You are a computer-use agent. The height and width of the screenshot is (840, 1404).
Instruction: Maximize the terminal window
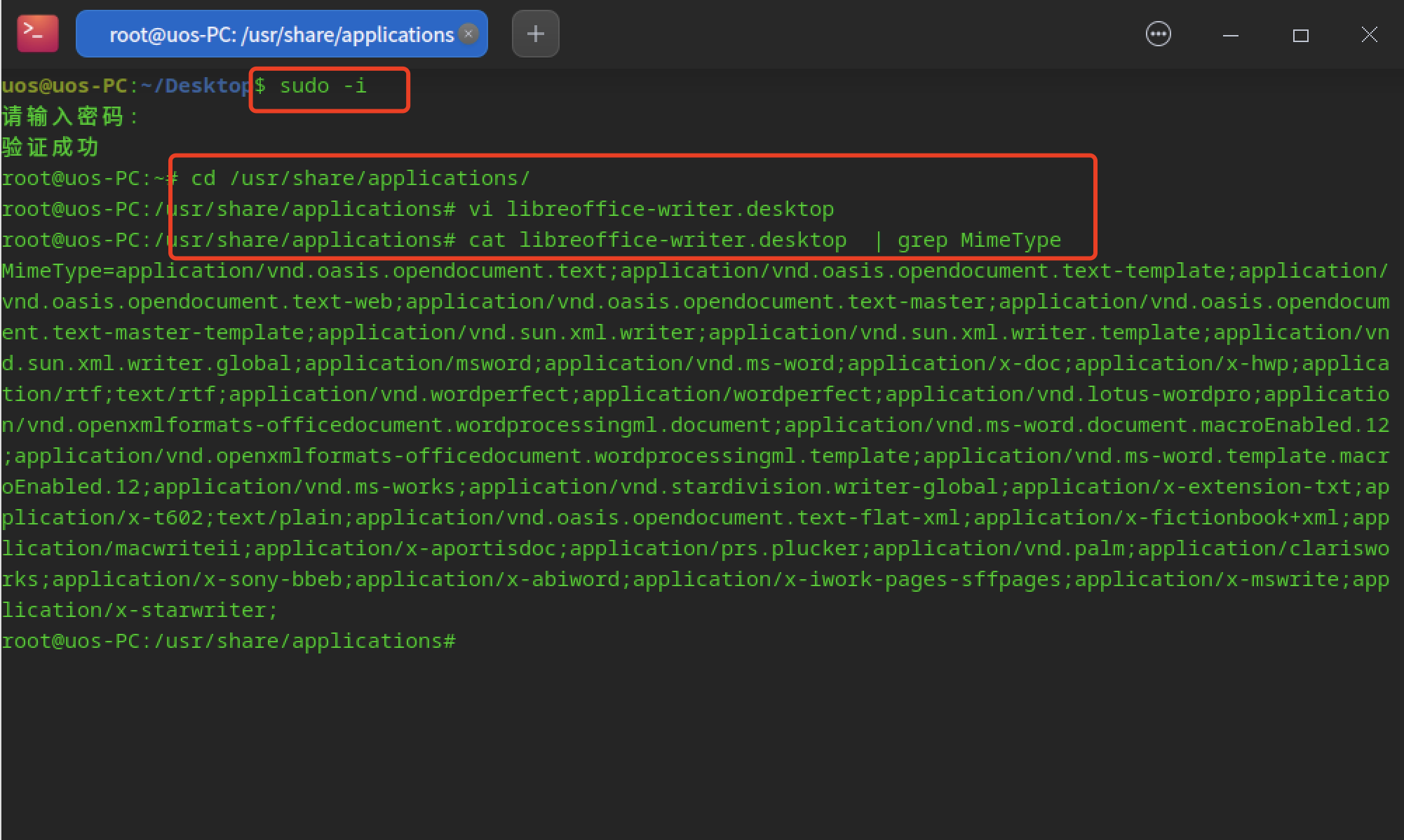tap(1300, 35)
